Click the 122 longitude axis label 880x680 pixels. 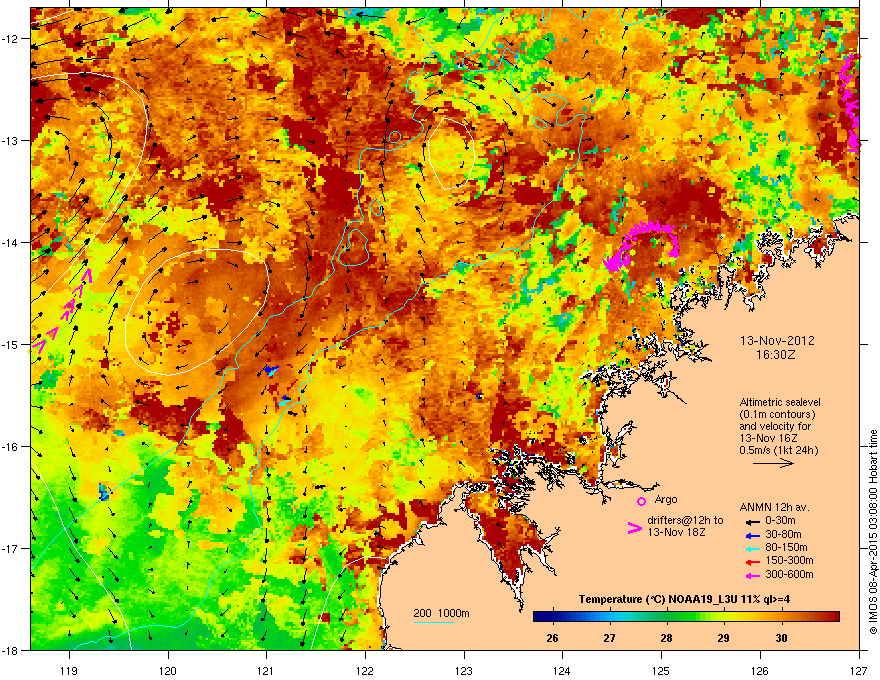(x=365, y=670)
